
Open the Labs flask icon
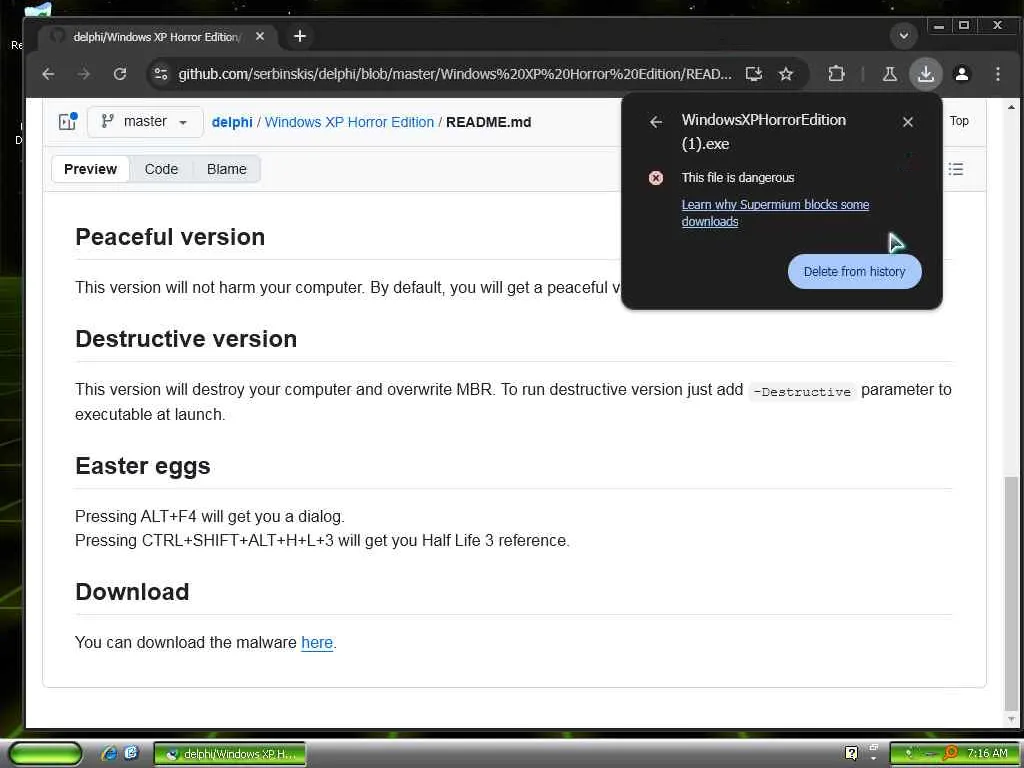coord(889,74)
